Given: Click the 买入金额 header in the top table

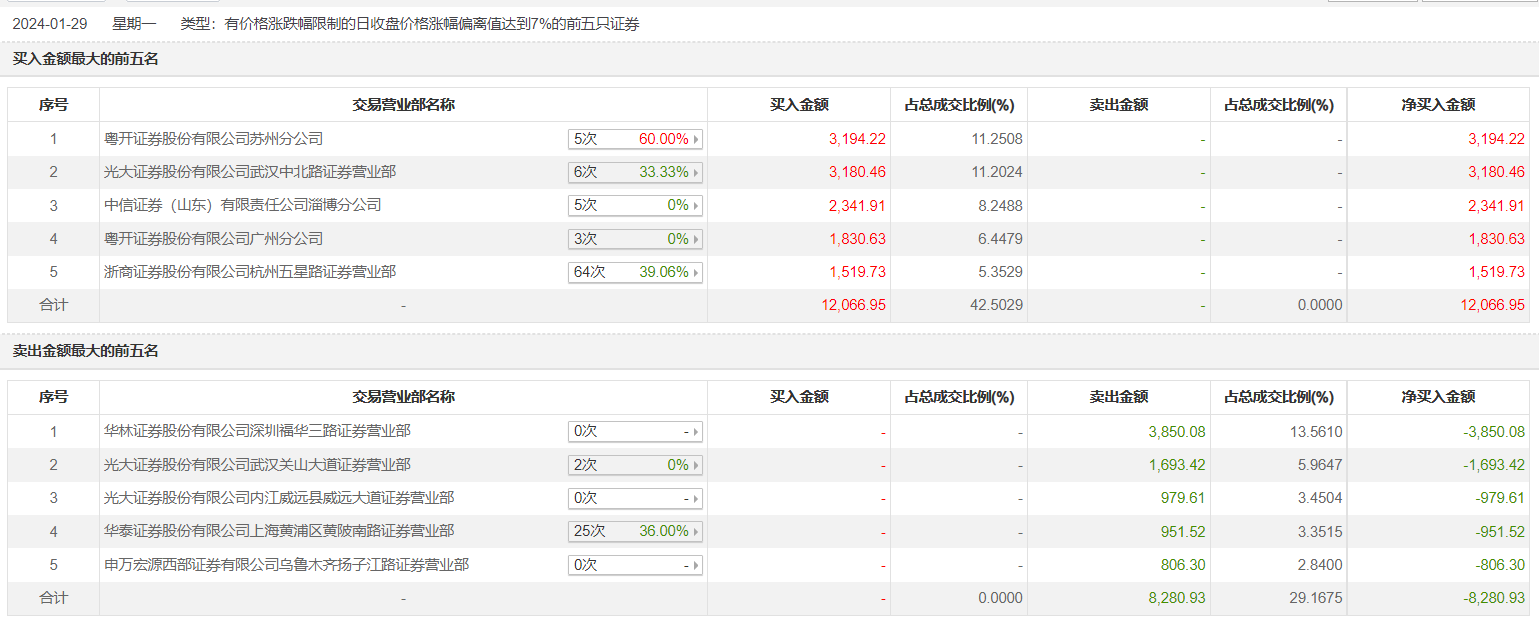Looking at the screenshot, I should [x=798, y=105].
